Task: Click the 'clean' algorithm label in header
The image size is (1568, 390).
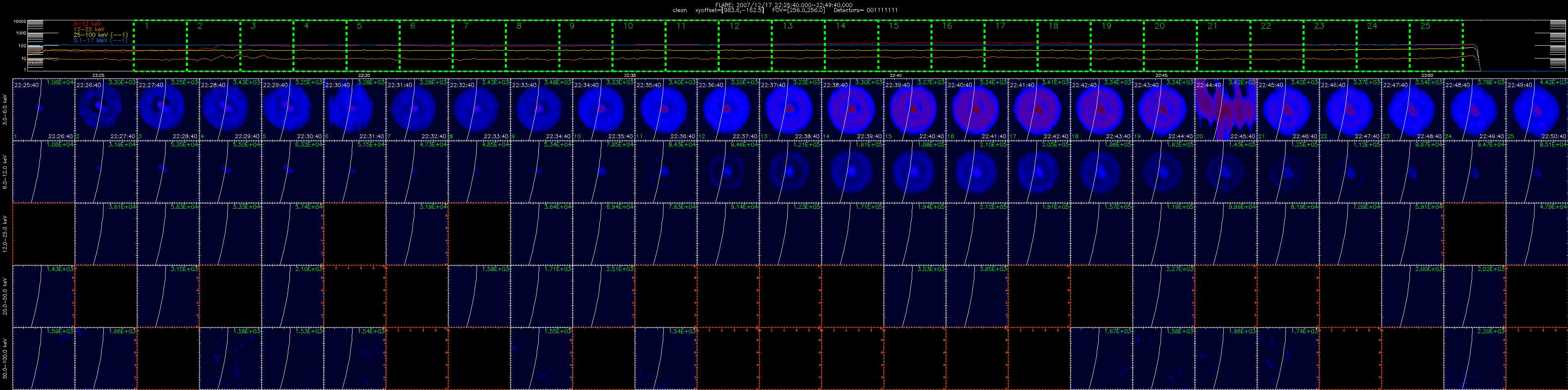Action: pos(679,10)
